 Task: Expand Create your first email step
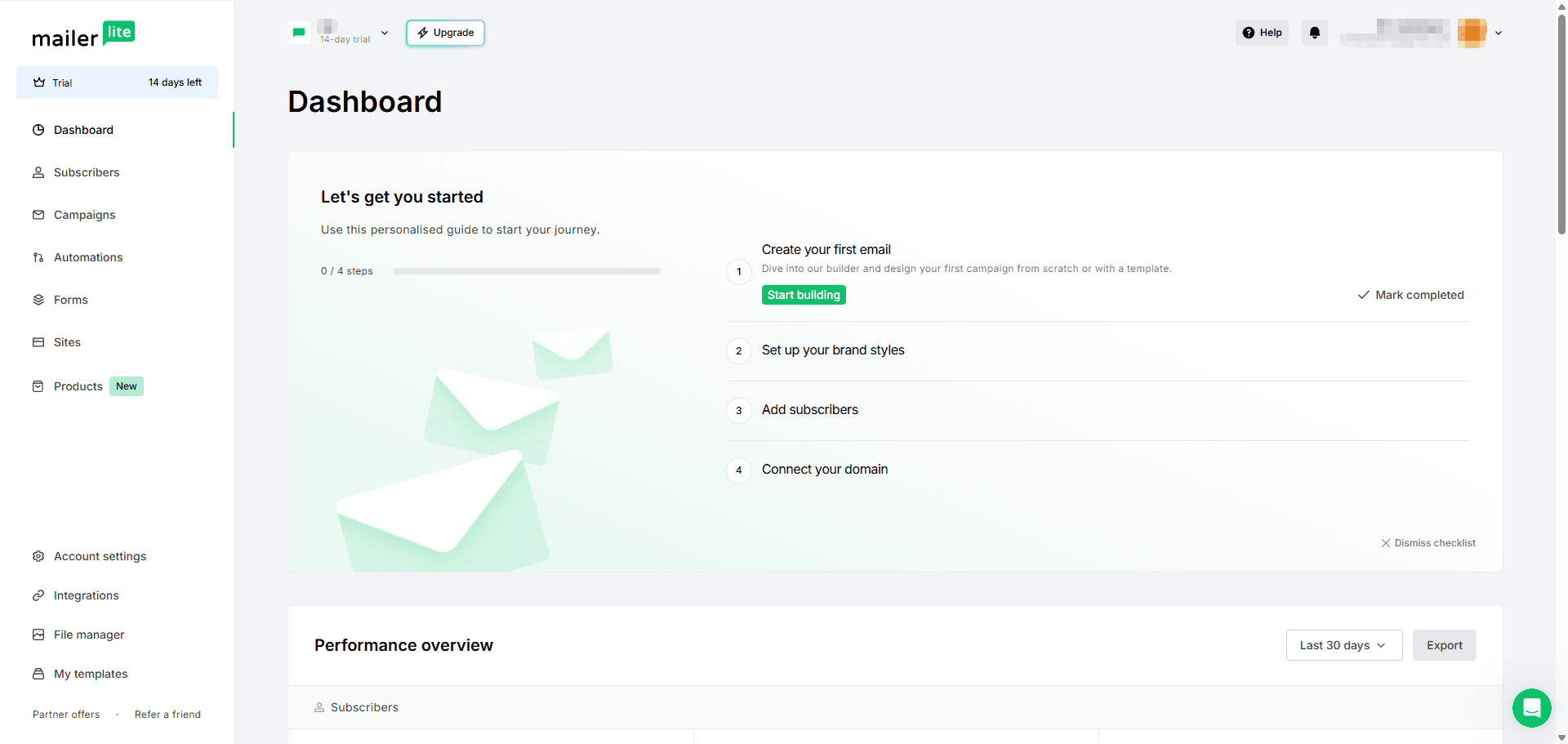[x=826, y=249]
